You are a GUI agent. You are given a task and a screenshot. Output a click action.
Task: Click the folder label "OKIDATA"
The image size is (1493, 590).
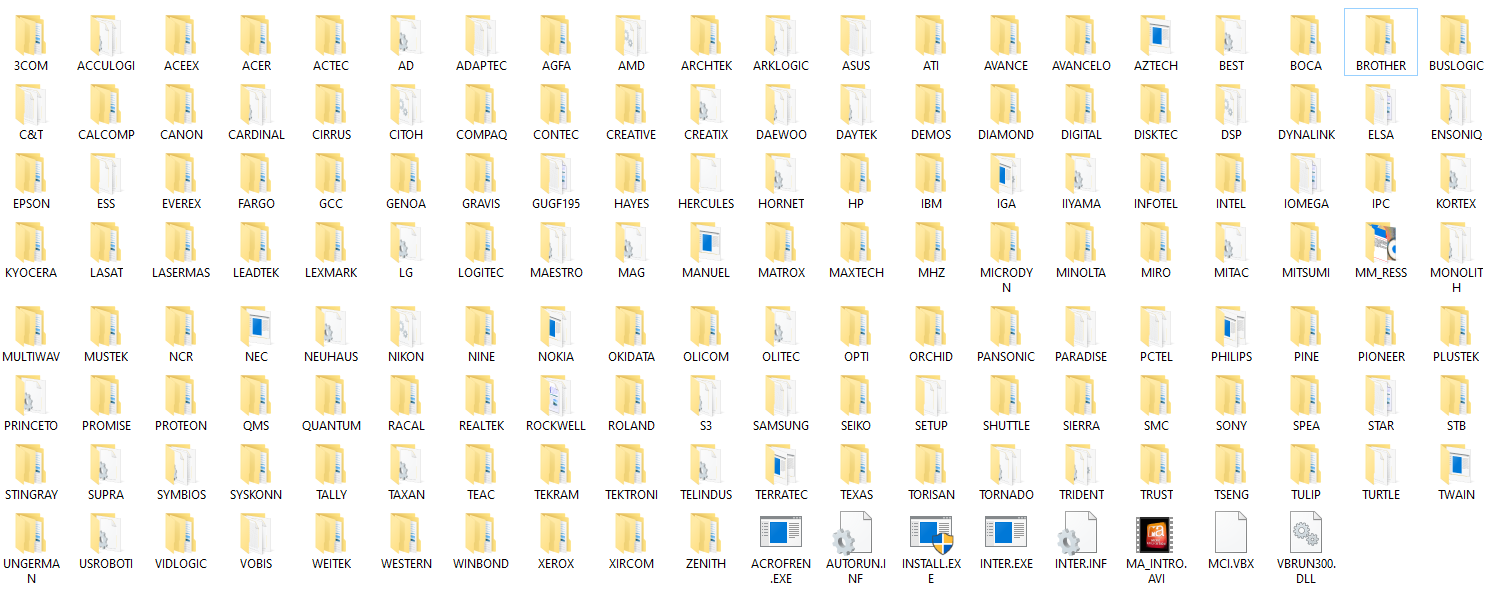pyautogui.click(x=631, y=357)
